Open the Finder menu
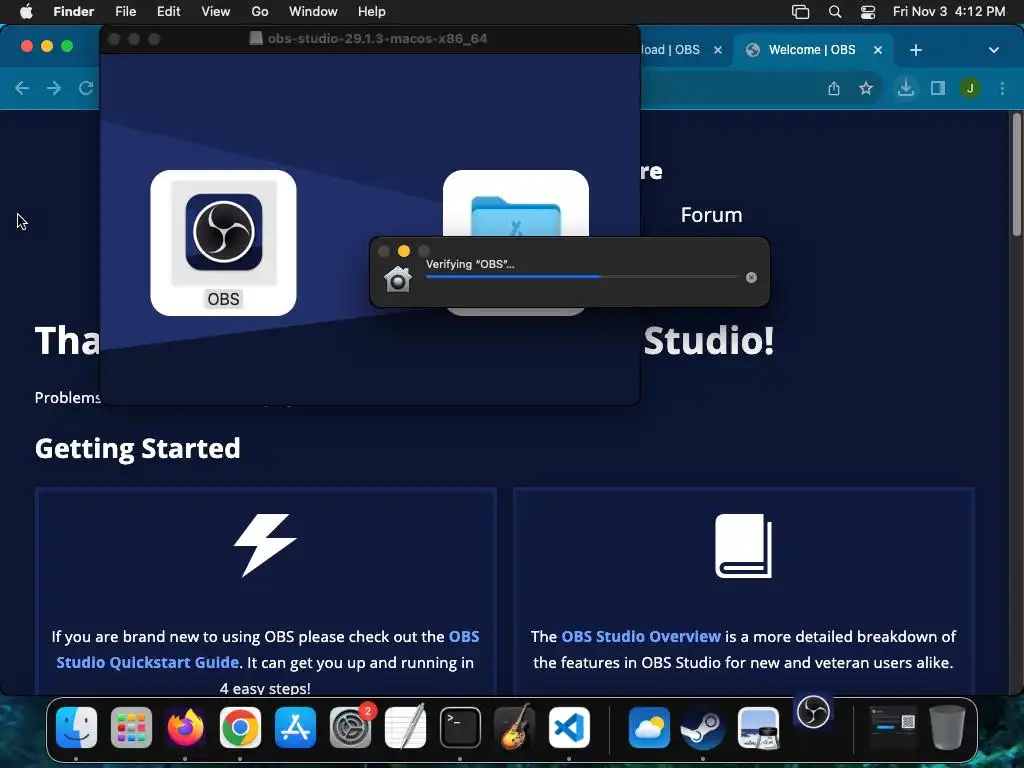The image size is (1024, 768). click(74, 12)
